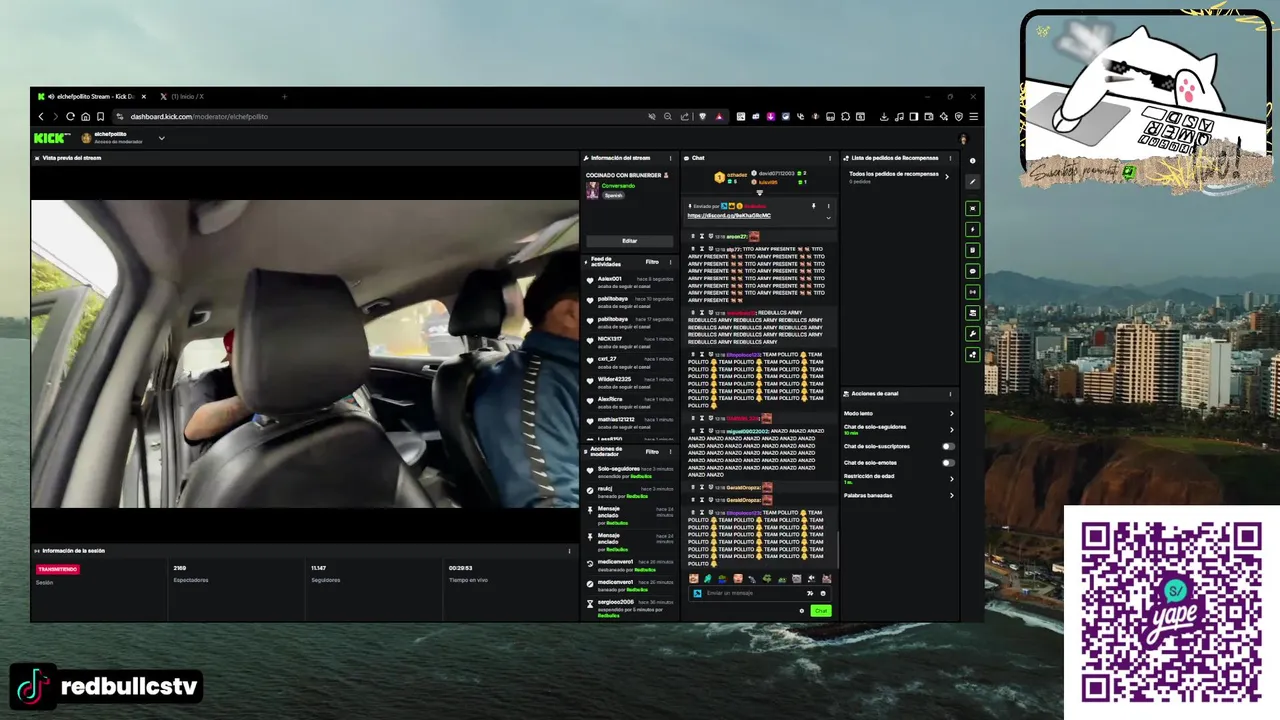Viewport: 1280px width, 720px height.
Task: Open the browser hamburger menu
Action: [x=973, y=117]
